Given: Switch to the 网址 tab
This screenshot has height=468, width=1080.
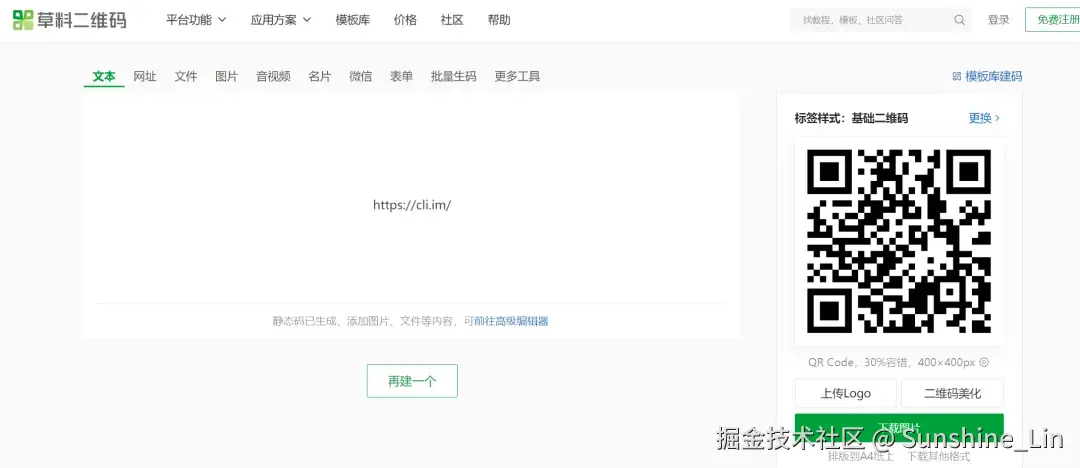Looking at the screenshot, I should pos(145,77).
